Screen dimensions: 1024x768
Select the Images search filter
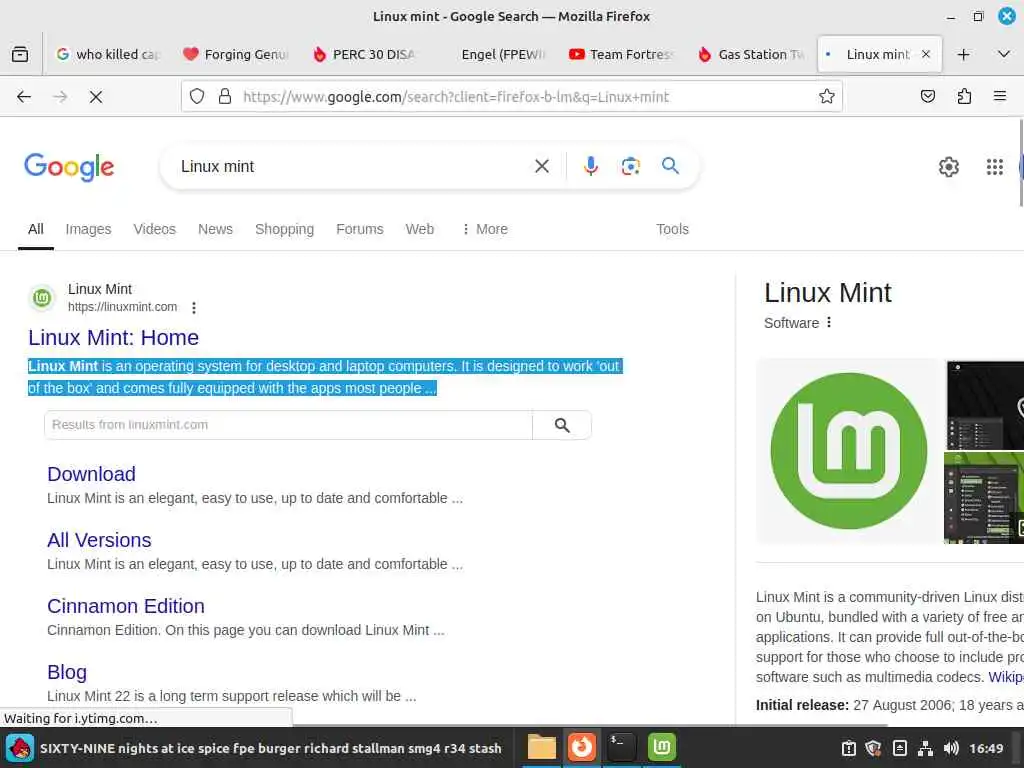click(88, 229)
